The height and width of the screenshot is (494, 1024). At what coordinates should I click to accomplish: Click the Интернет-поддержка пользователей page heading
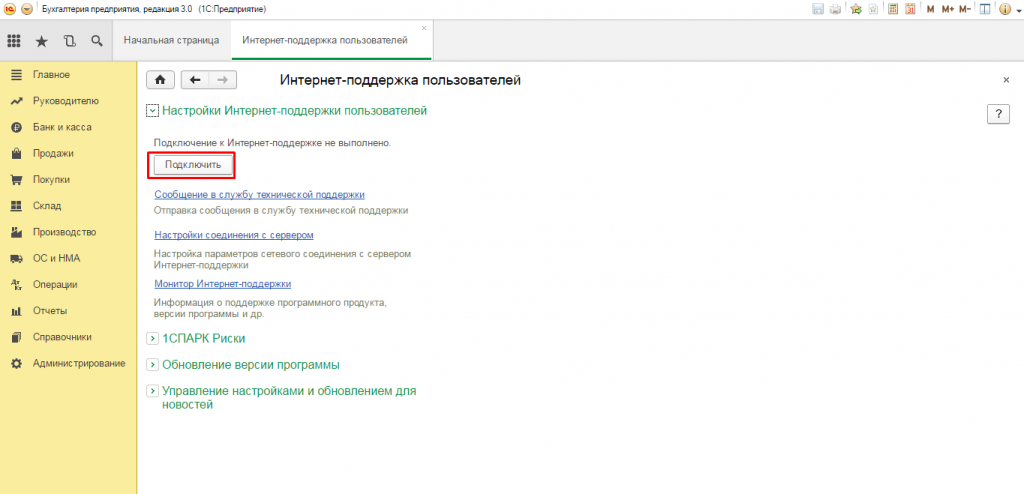coord(400,80)
